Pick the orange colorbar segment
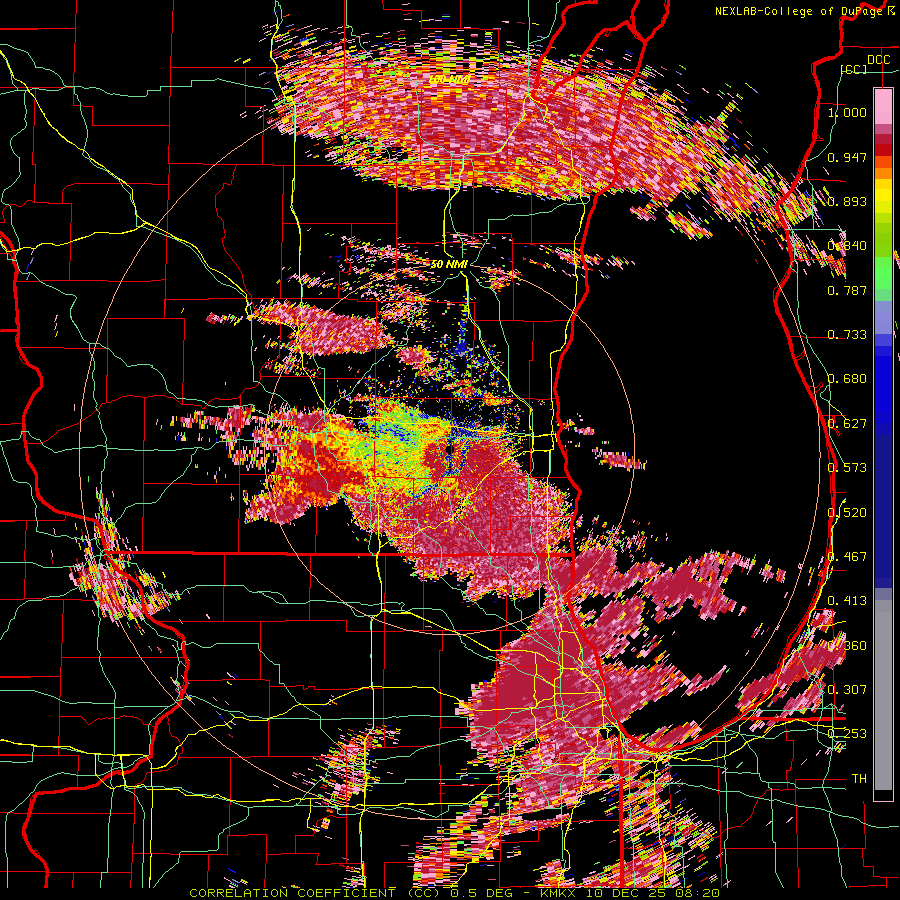The width and height of the screenshot is (900, 900). pos(883,172)
